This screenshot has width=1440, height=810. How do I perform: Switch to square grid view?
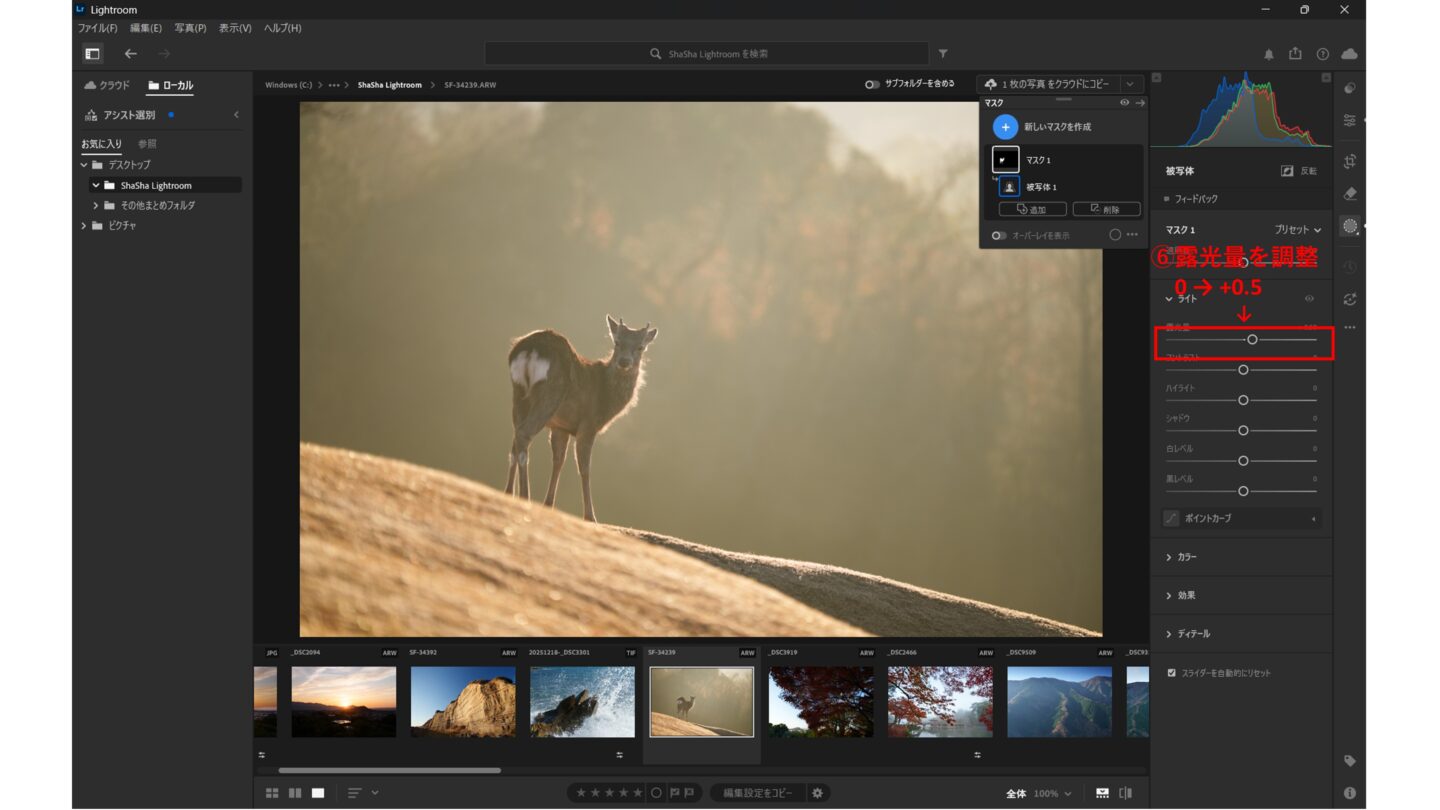point(295,793)
